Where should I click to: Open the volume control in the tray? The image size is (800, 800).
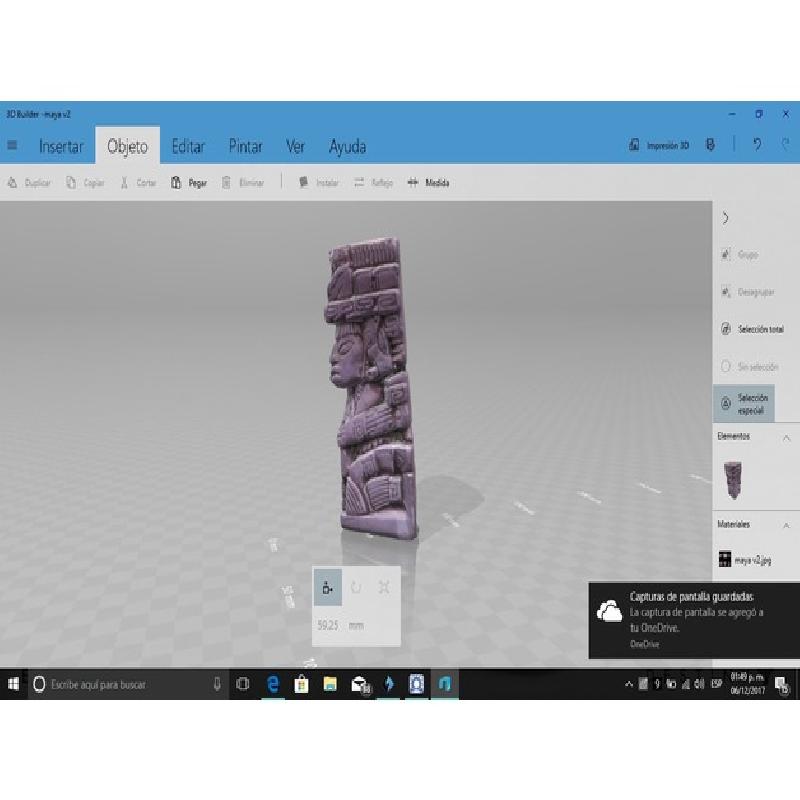pyautogui.click(x=699, y=684)
